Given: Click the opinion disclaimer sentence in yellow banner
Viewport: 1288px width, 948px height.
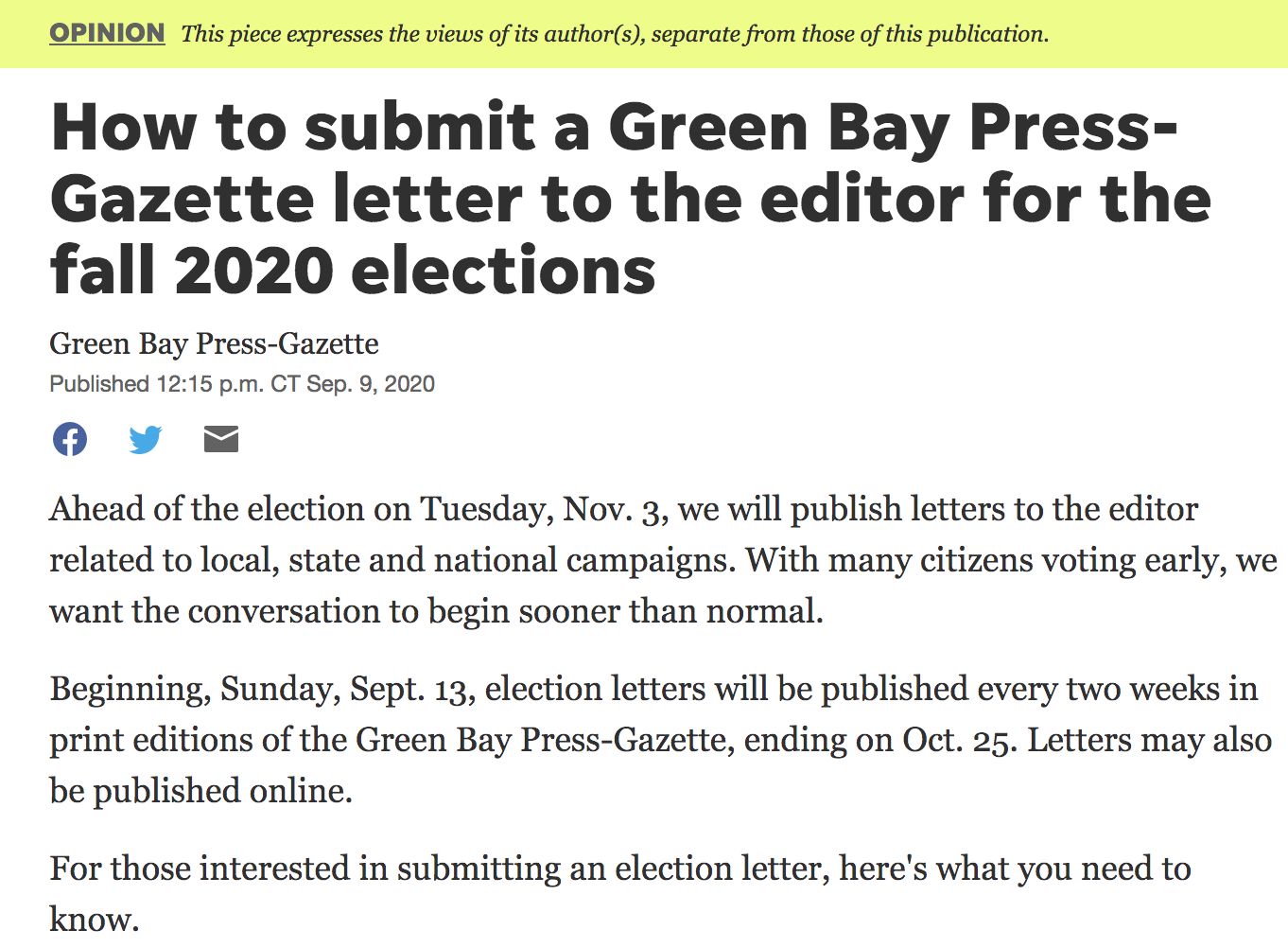Looking at the screenshot, I should point(615,34).
